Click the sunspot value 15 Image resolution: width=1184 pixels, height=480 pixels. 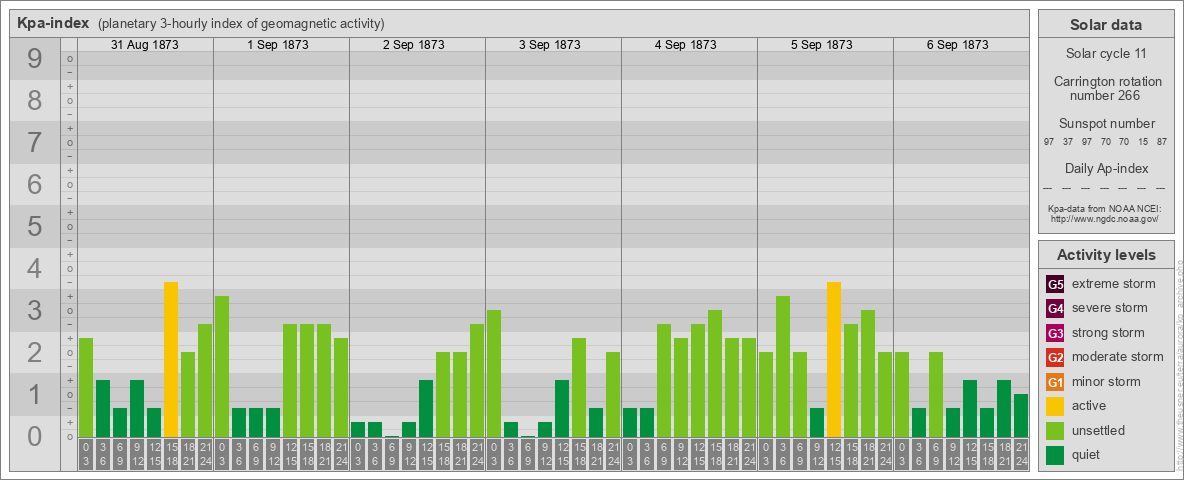click(1144, 142)
